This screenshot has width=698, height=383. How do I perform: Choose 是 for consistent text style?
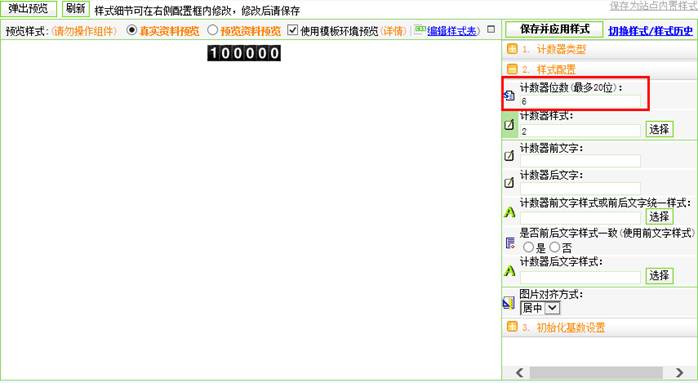tap(528, 247)
